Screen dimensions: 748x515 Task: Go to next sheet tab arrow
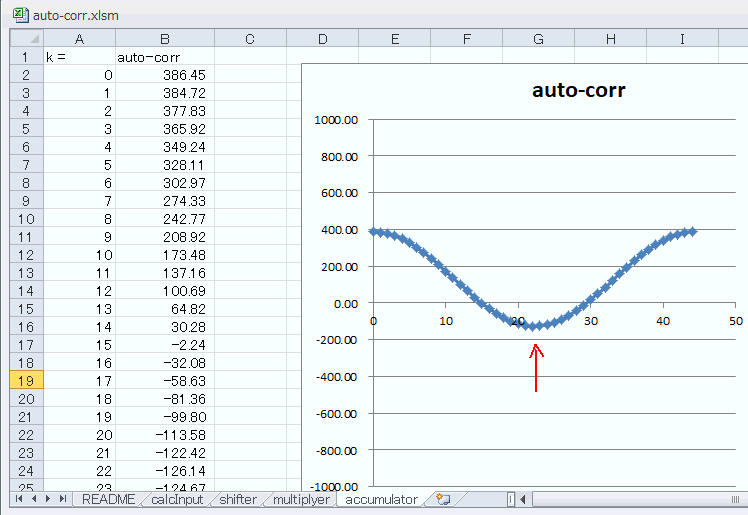[x=48, y=499]
